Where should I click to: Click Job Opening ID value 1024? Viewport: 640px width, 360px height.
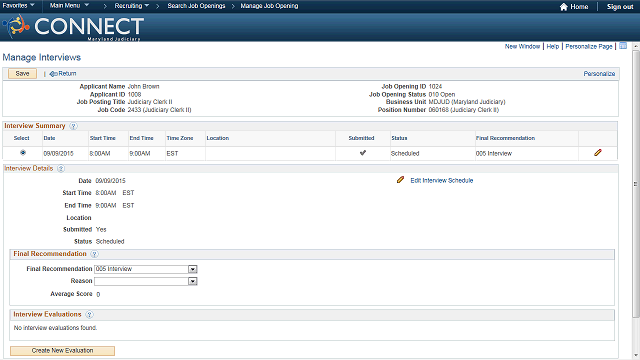point(435,87)
